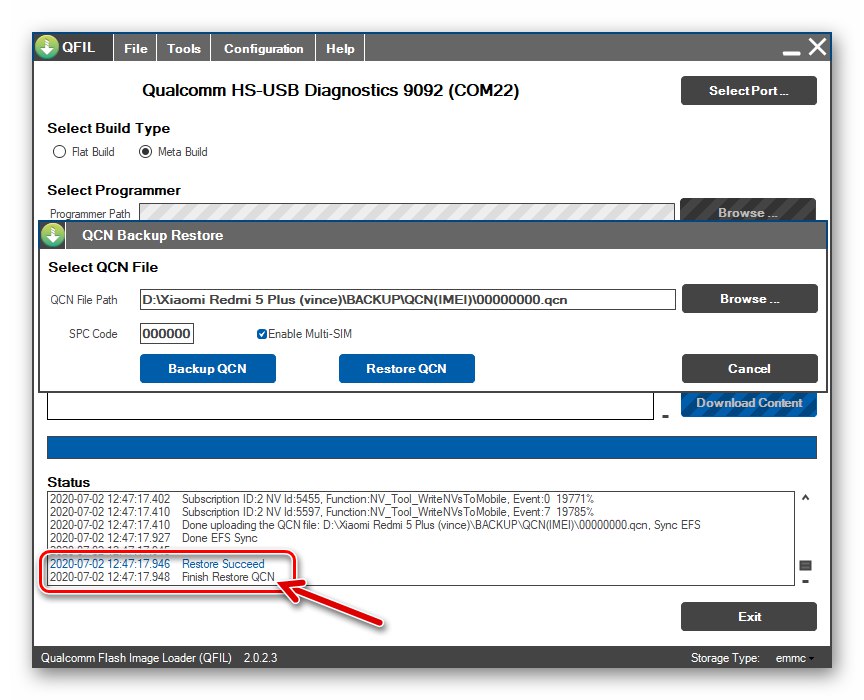Close the QFIL window with X

(x=817, y=47)
